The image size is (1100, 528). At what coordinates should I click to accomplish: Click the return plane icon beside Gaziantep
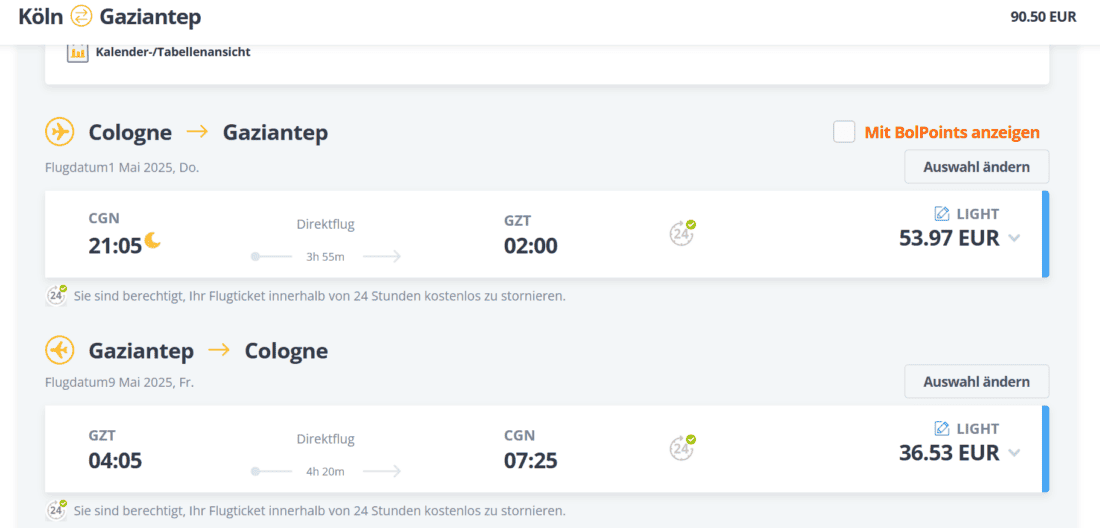(60, 350)
